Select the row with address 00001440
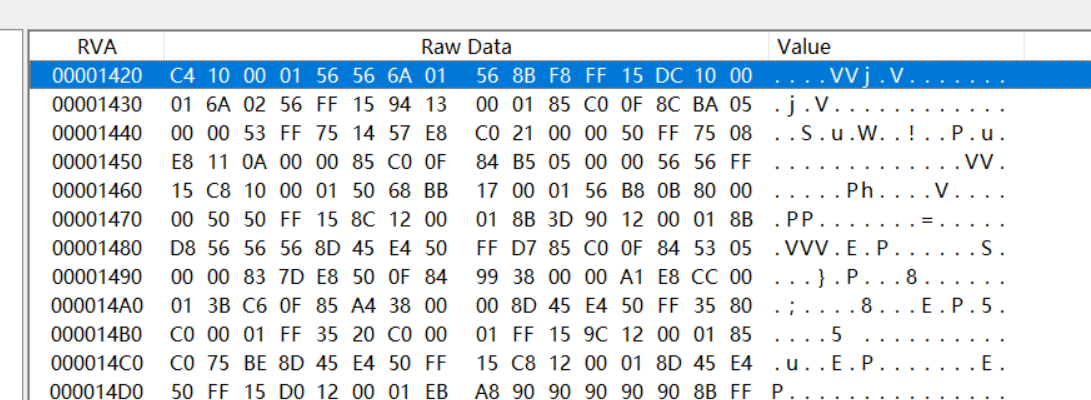 pos(97,133)
